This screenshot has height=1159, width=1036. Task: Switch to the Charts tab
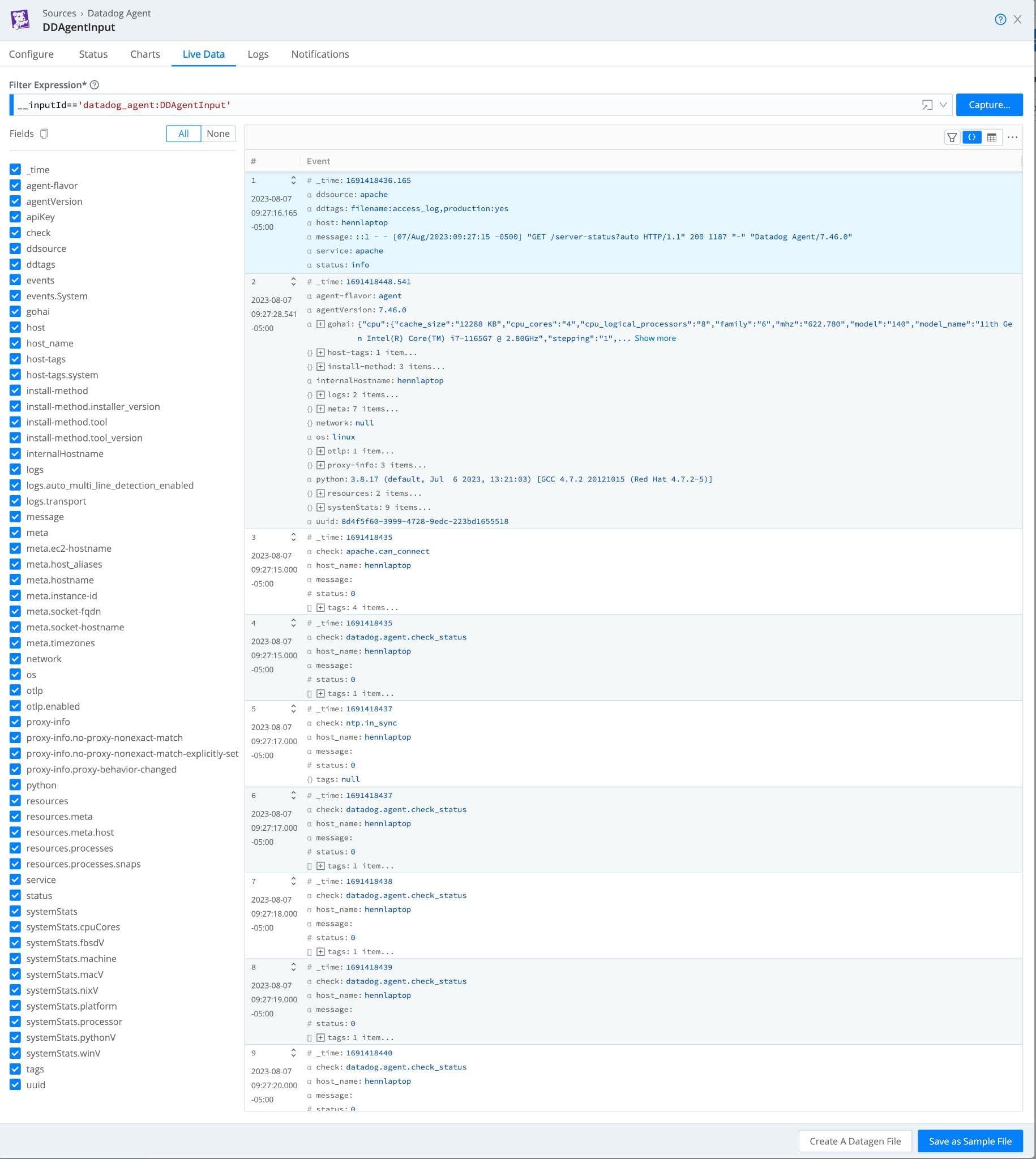coord(144,54)
